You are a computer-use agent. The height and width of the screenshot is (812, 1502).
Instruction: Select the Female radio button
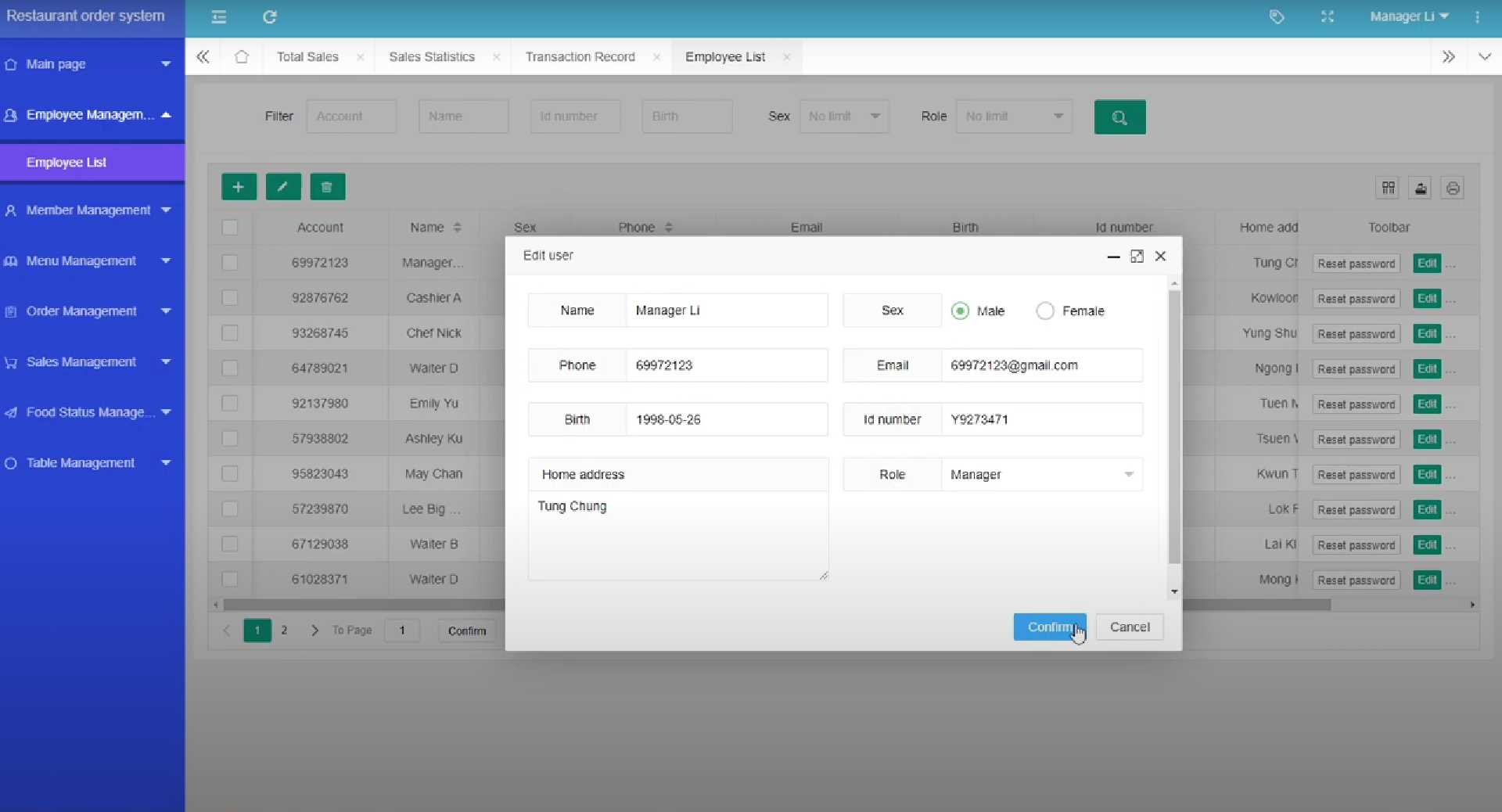tap(1045, 311)
